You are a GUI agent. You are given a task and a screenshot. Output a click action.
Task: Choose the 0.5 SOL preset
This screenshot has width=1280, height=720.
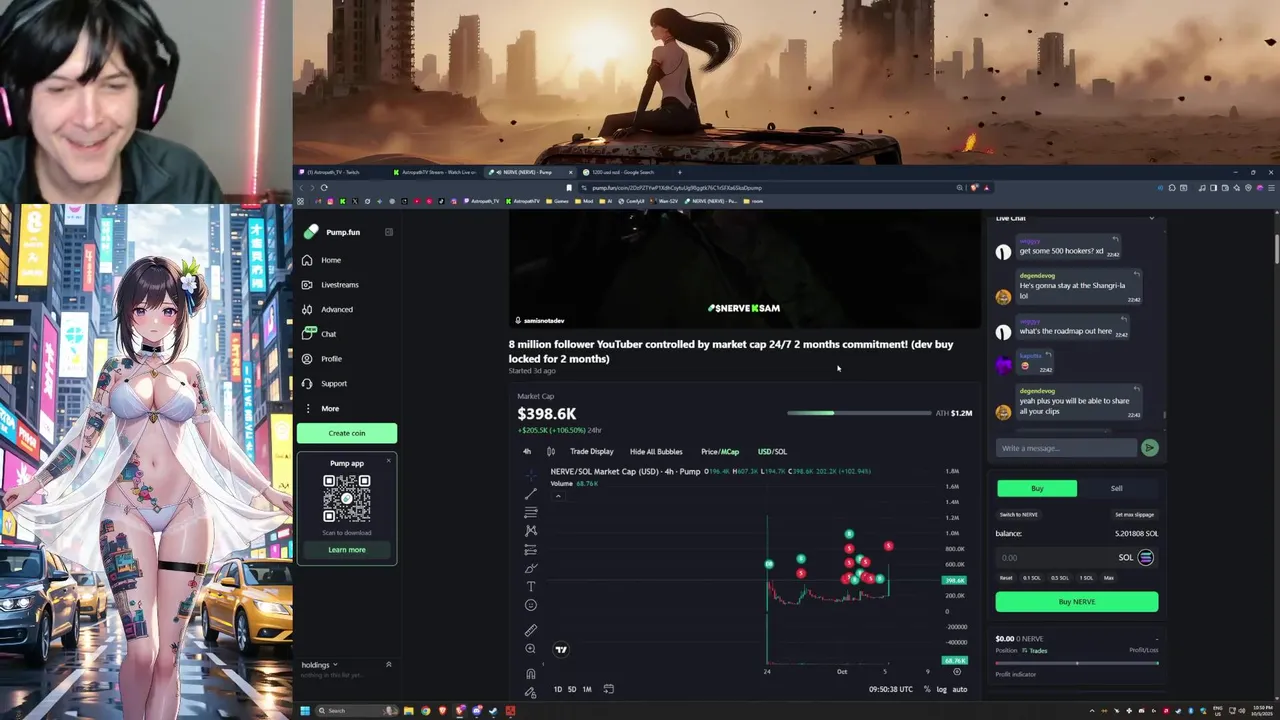(1059, 578)
